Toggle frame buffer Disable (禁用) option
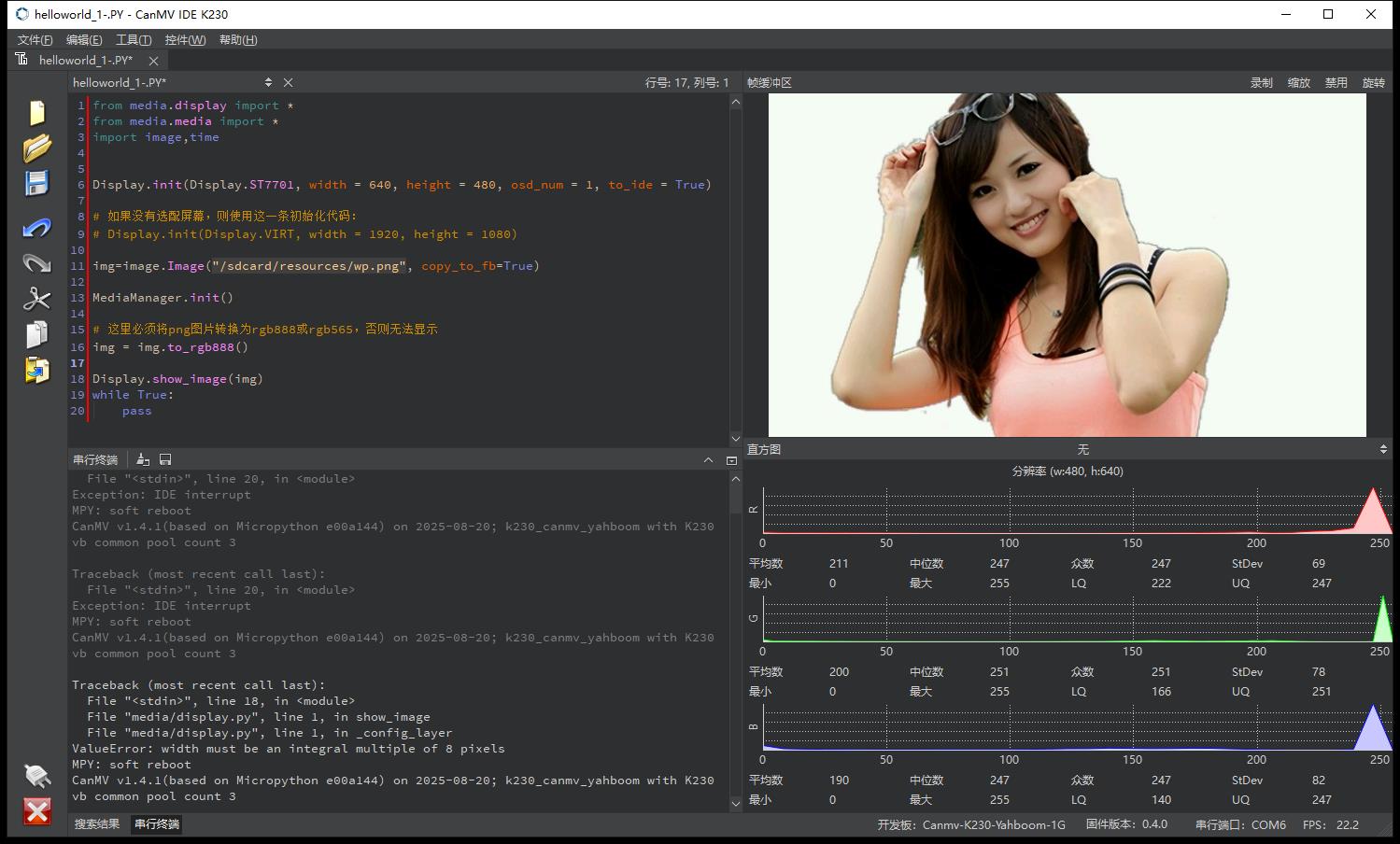The image size is (1400, 844). 1336,83
